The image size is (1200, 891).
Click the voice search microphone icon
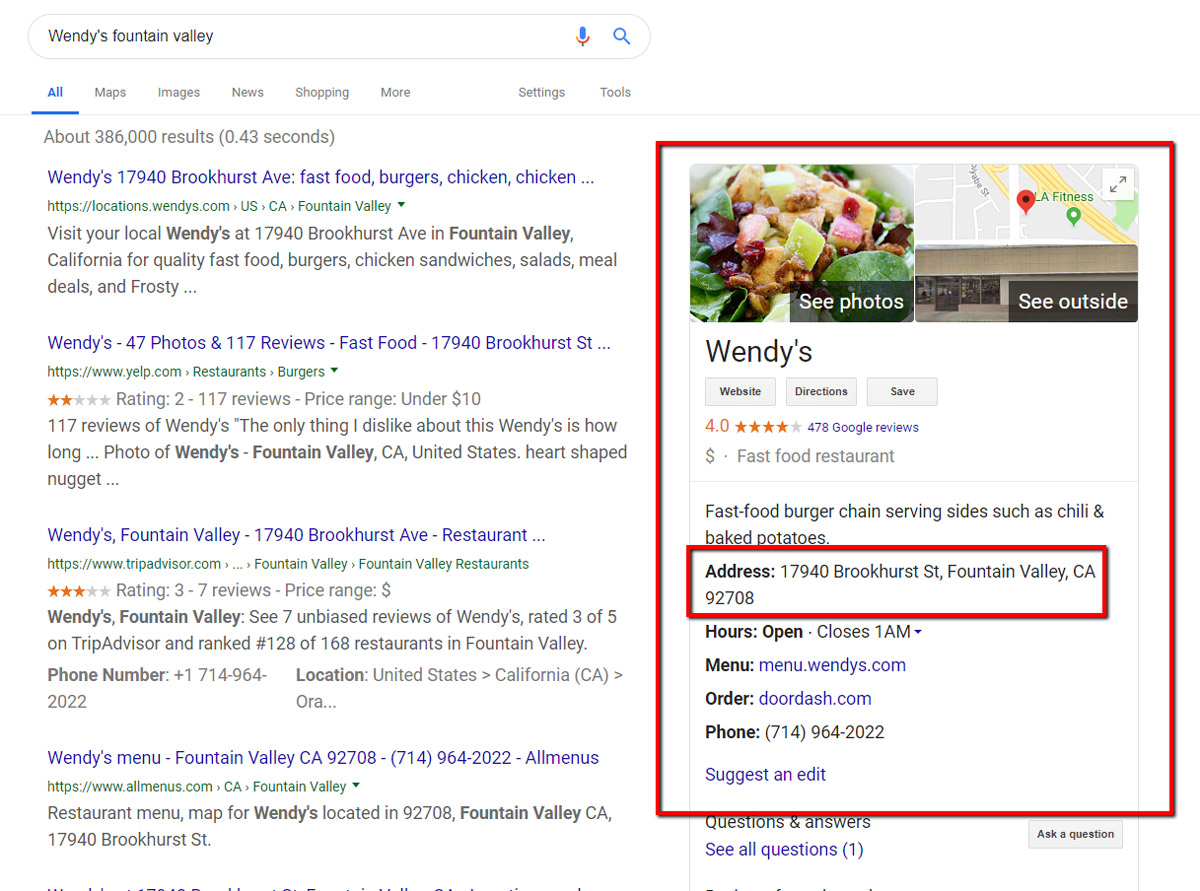click(x=582, y=37)
